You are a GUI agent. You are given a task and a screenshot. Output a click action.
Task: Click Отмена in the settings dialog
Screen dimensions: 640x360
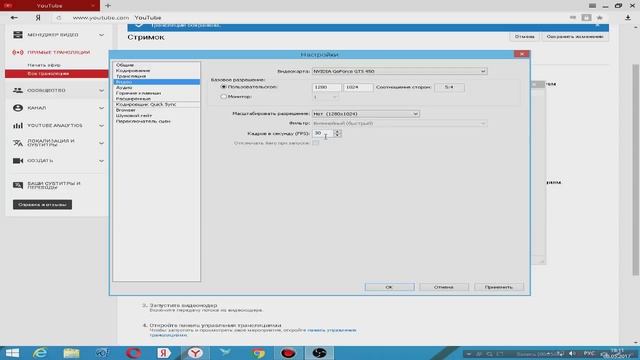coord(444,287)
